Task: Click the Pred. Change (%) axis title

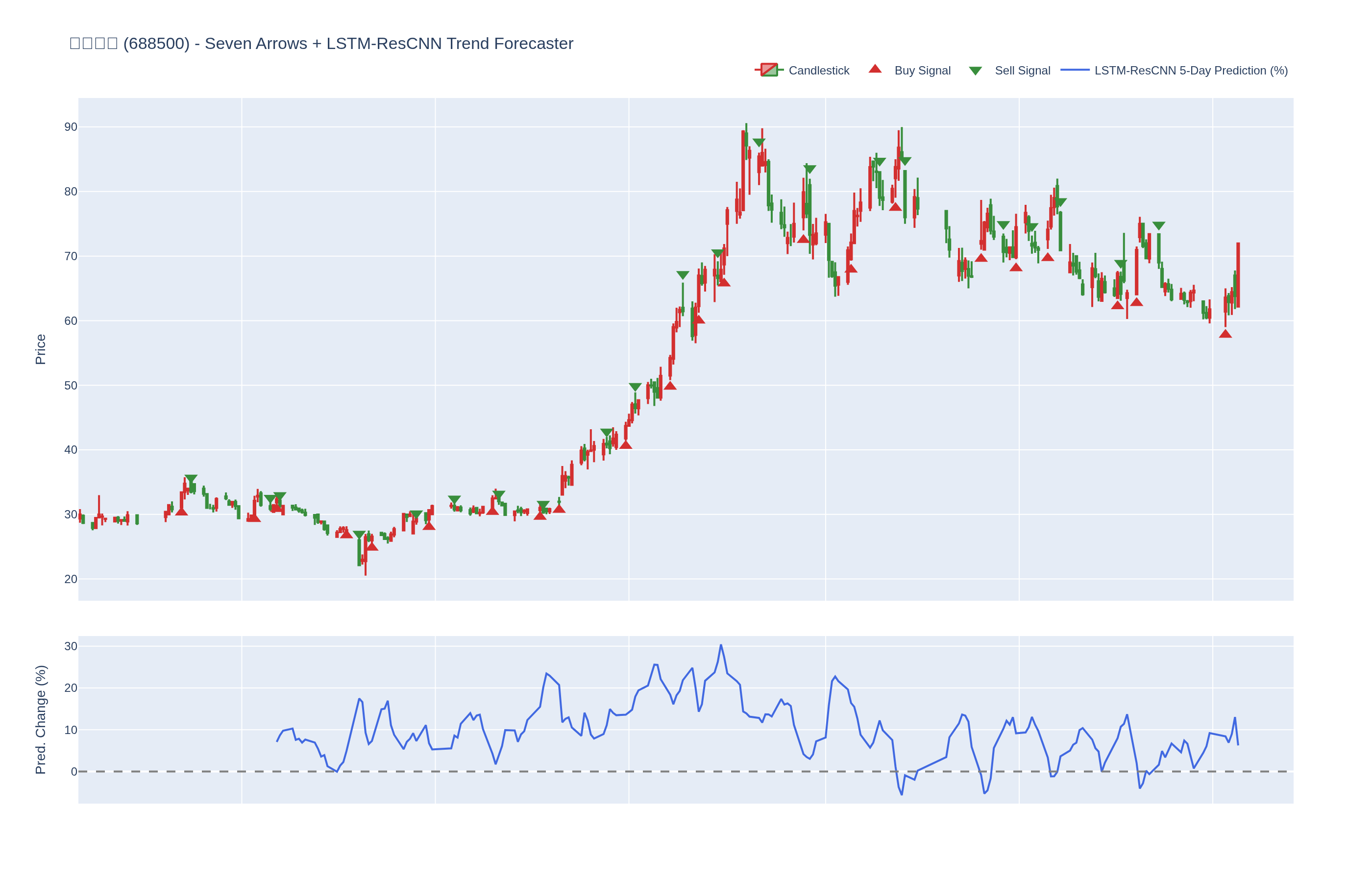Action: pyautogui.click(x=40, y=719)
